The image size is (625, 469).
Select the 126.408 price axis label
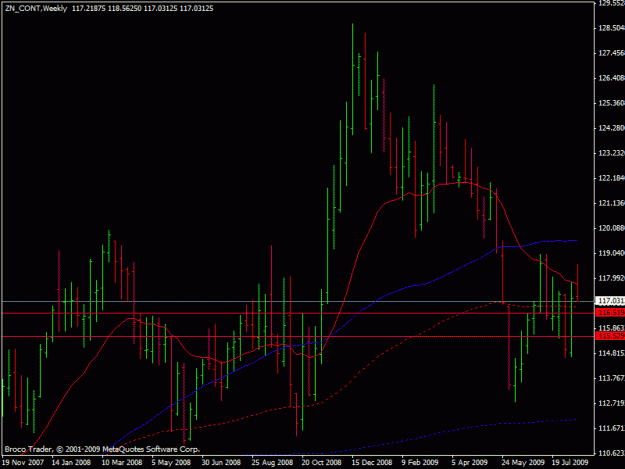611,78
